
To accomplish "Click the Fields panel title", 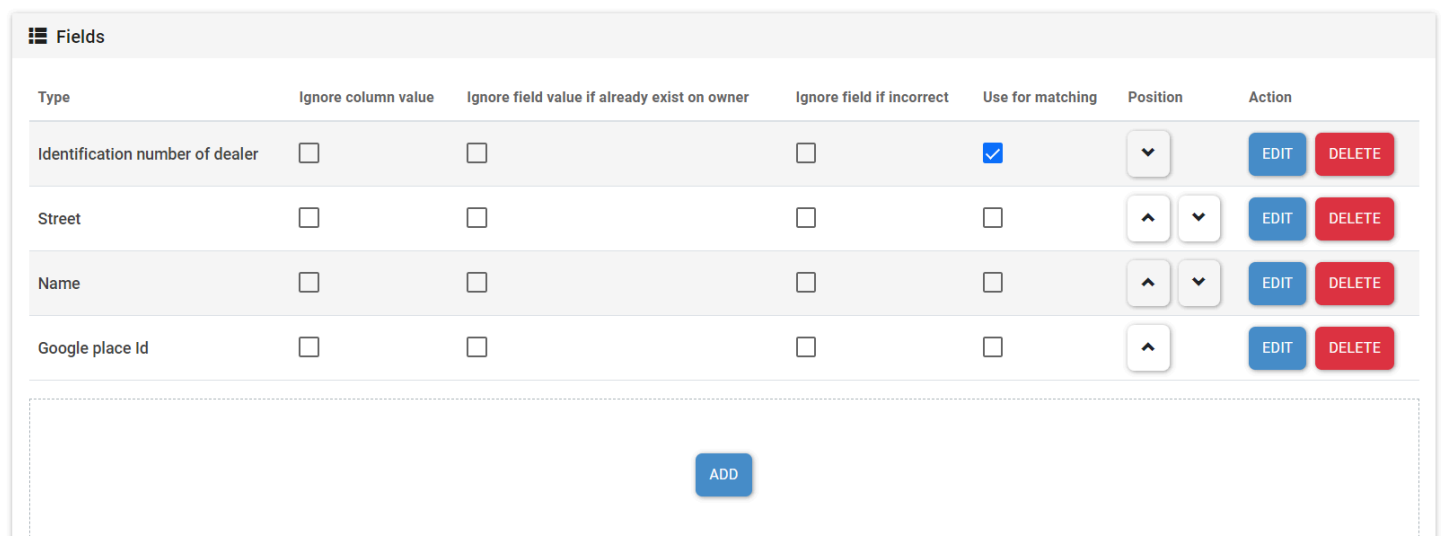I will pyautogui.click(x=80, y=36).
